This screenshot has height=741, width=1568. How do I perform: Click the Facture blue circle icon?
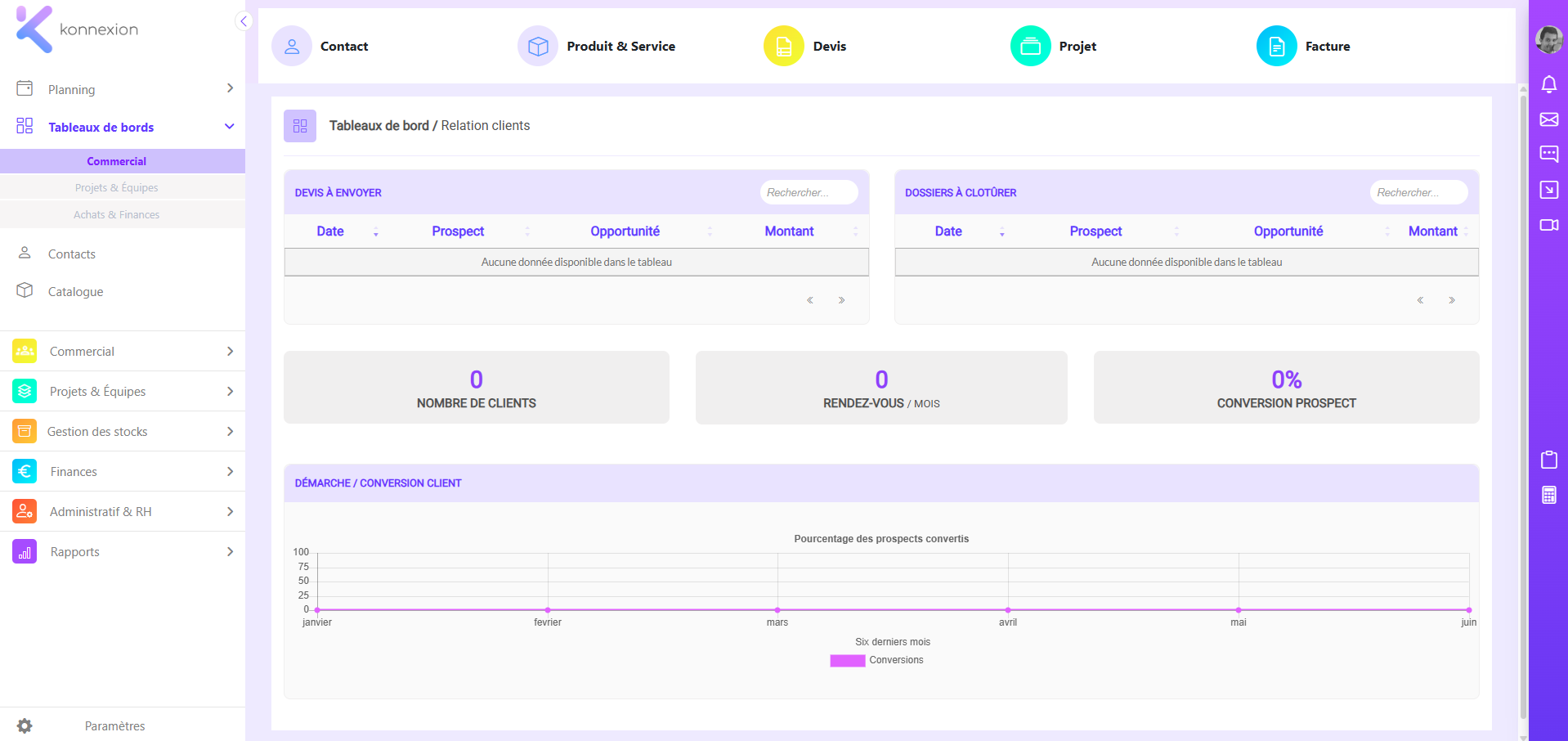1276,46
